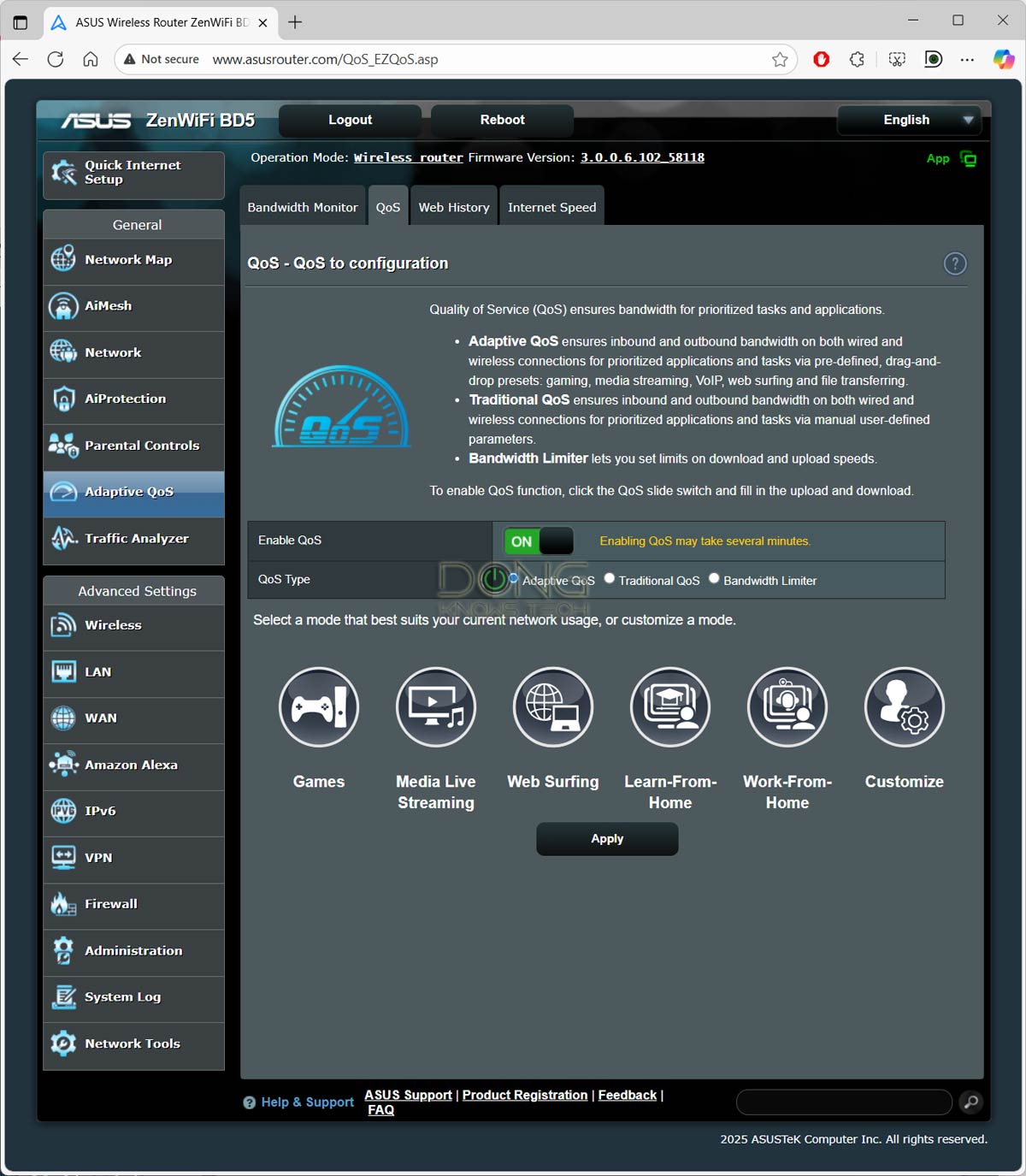Image resolution: width=1026 pixels, height=1176 pixels.
Task: Select Bandwidth Limiter radio button
Action: pyautogui.click(x=714, y=579)
